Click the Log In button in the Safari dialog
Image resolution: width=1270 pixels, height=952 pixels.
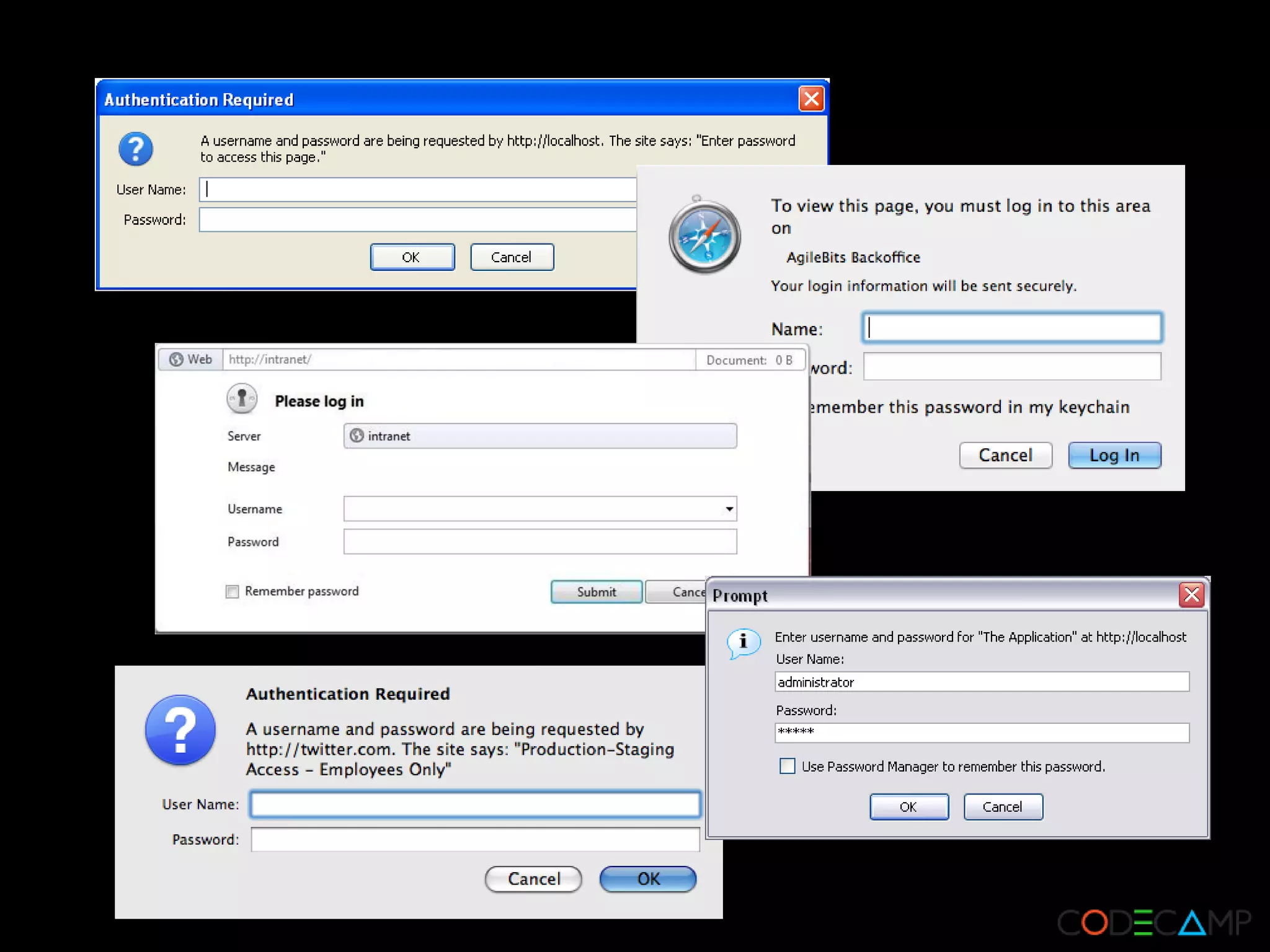click(x=1114, y=456)
